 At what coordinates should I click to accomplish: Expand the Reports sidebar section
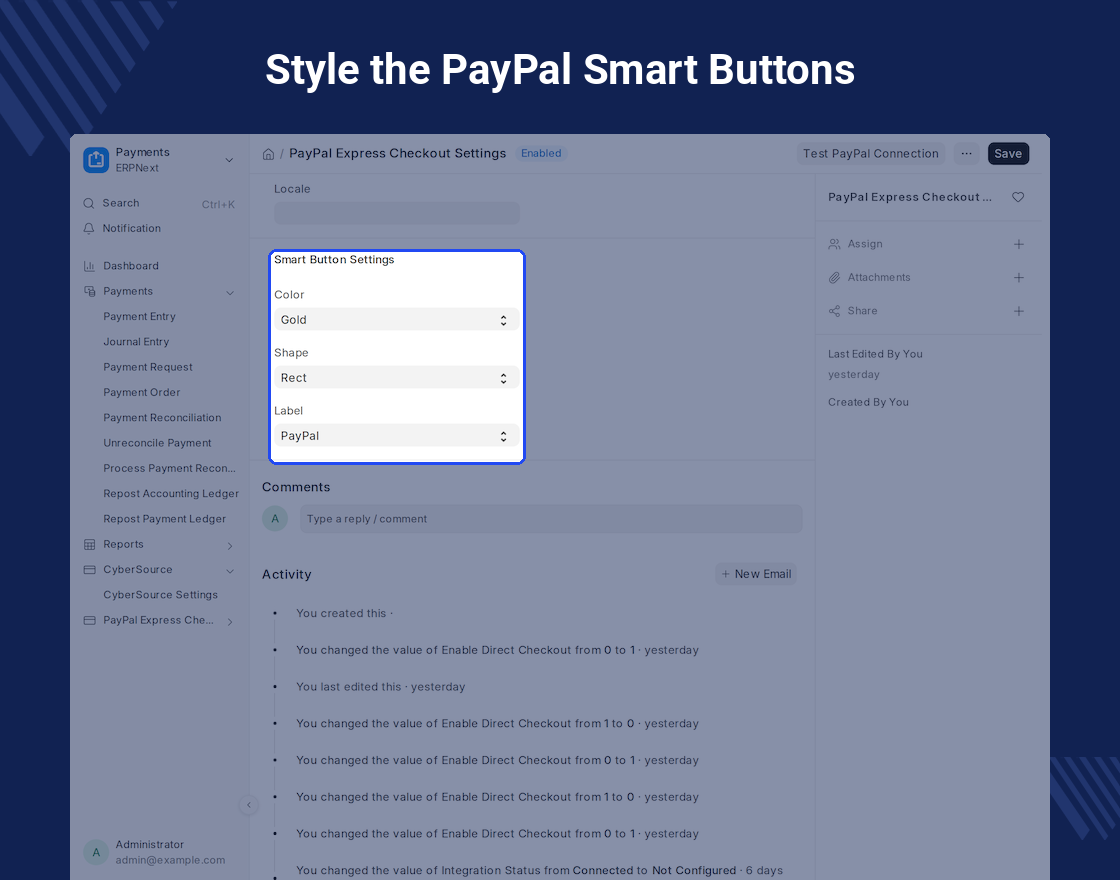pos(230,546)
